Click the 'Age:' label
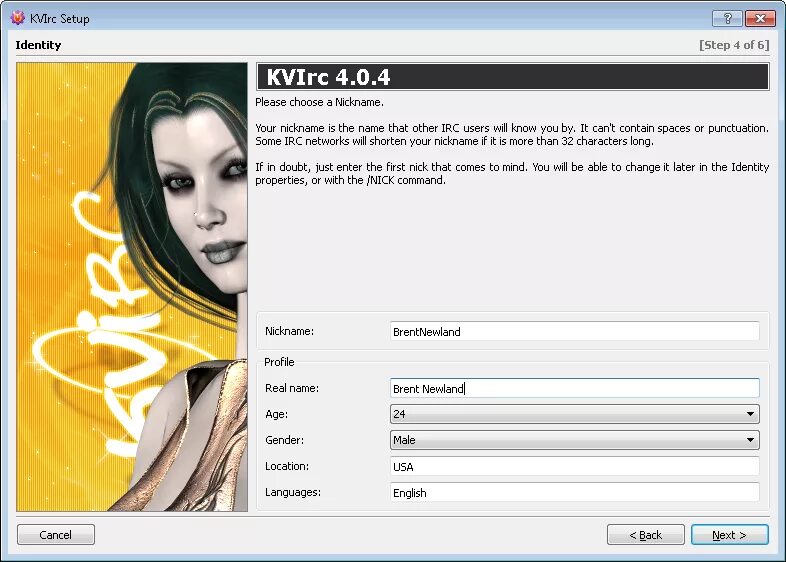 (x=276, y=414)
